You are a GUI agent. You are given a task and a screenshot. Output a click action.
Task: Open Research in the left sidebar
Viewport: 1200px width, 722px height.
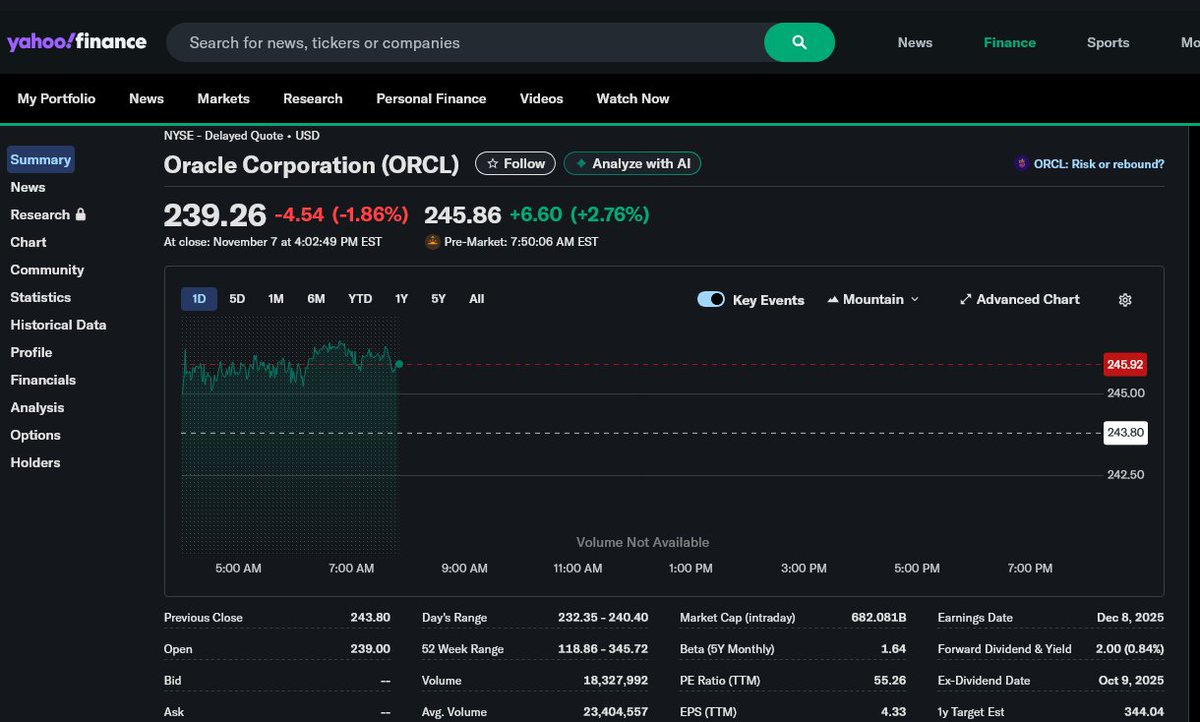pyautogui.click(x=40, y=214)
